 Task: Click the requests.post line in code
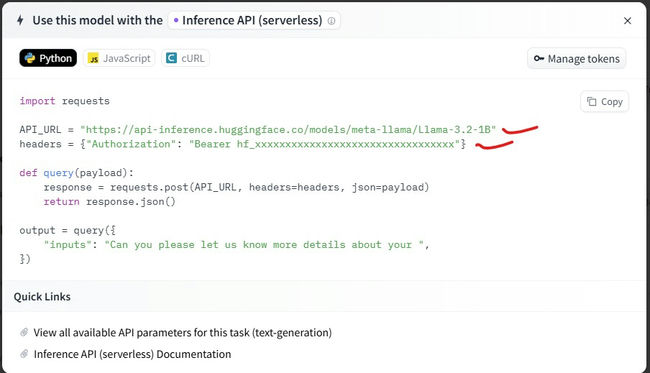(236, 187)
